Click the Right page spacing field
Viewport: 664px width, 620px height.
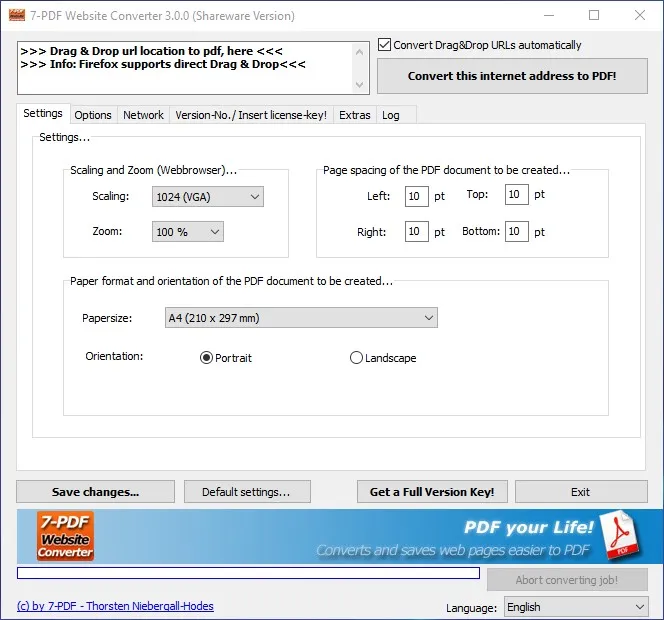coord(417,231)
